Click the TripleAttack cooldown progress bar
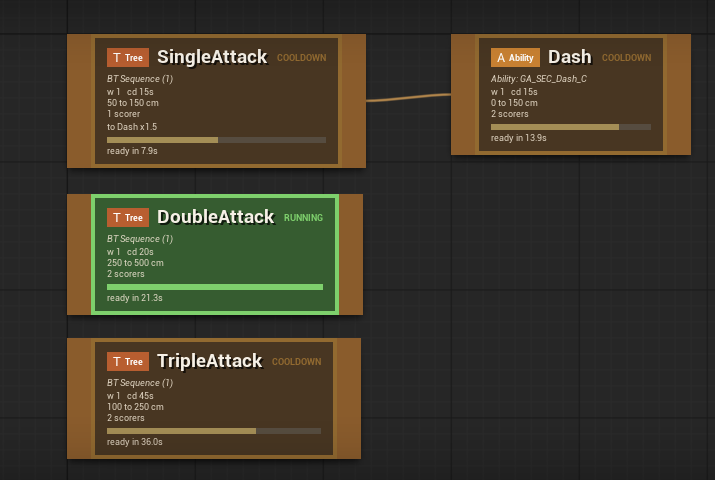Viewport: 715px width, 480px height. pos(214,431)
